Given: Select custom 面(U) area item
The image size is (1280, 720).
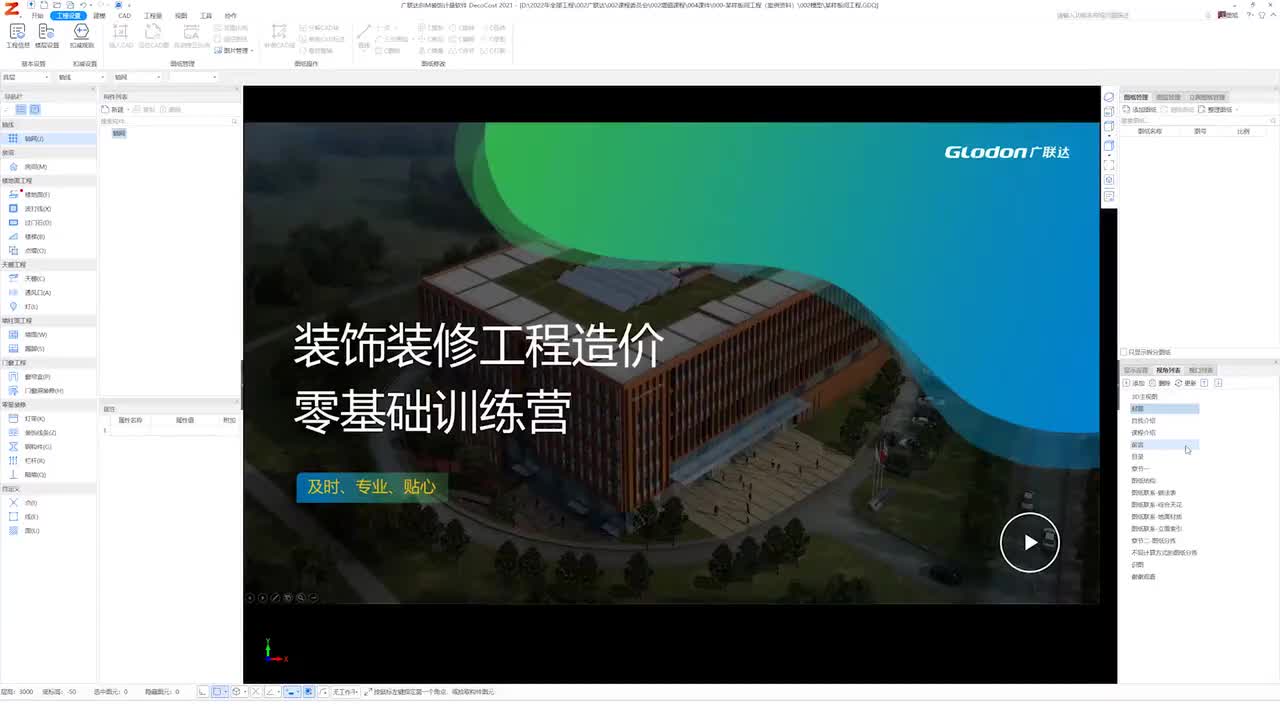Looking at the screenshot, I should click(48, 531).
